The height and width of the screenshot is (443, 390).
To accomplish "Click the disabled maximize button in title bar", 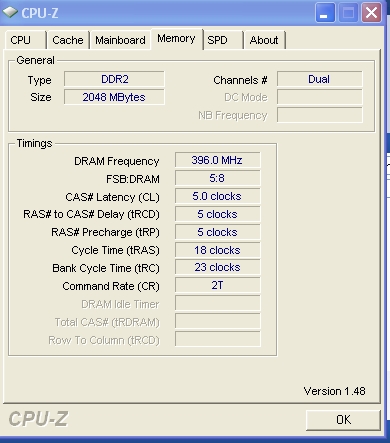I will pyautogui.click(x=348, y=13).
